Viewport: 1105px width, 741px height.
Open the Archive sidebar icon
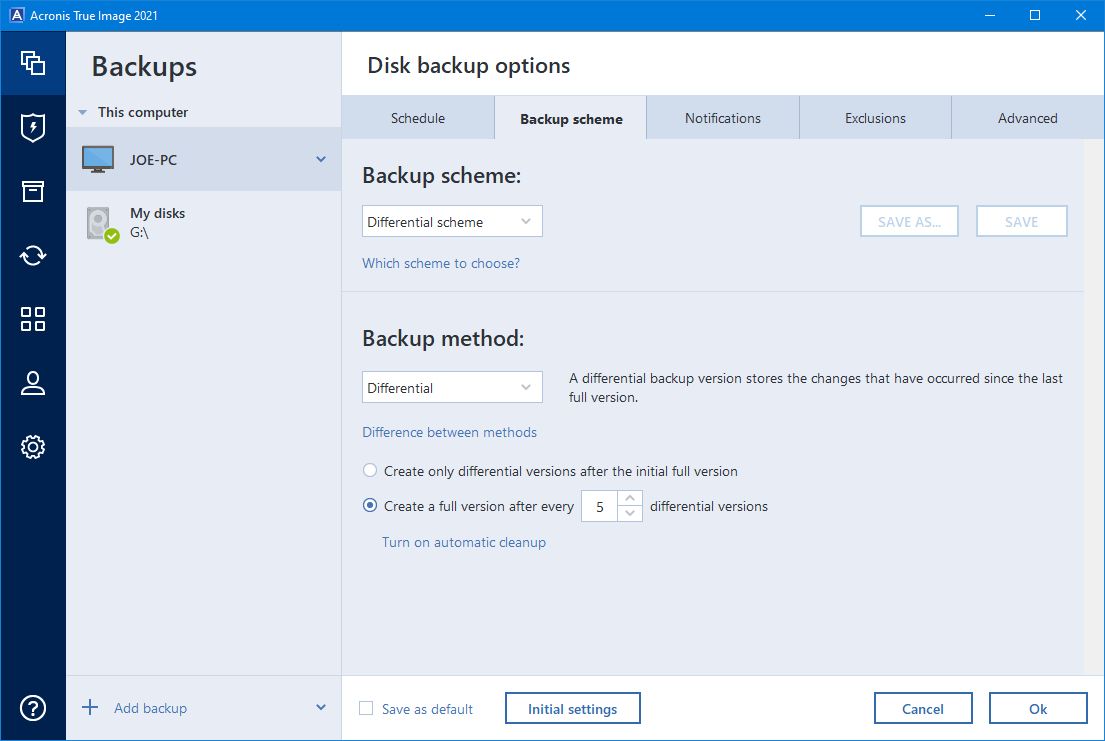pyautogui.click(x=32, y=191)
